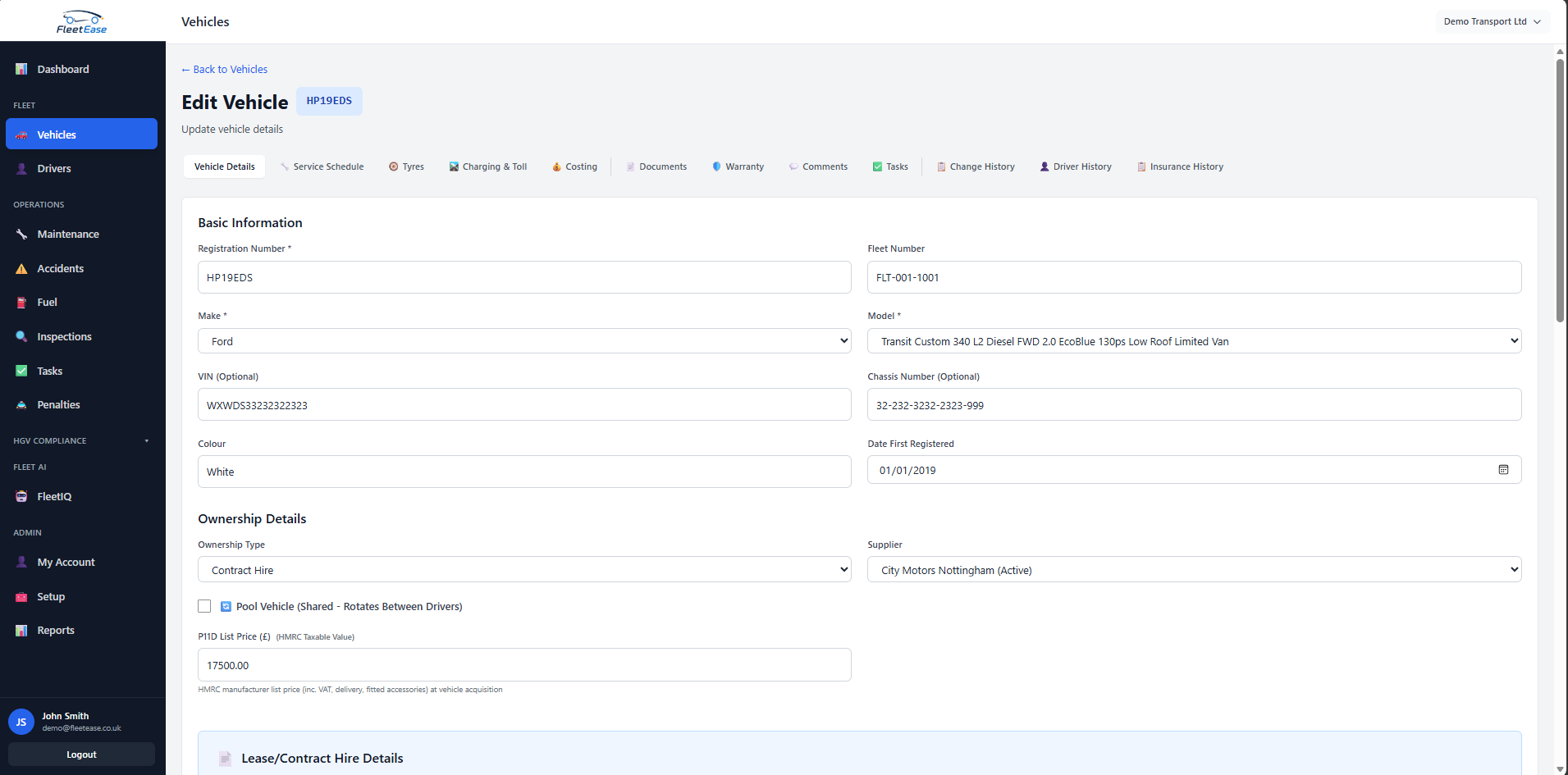The width and height of the screenshot is (1568, 775).
Task: Open the Change History tab
Action: (x=976, y=166)
